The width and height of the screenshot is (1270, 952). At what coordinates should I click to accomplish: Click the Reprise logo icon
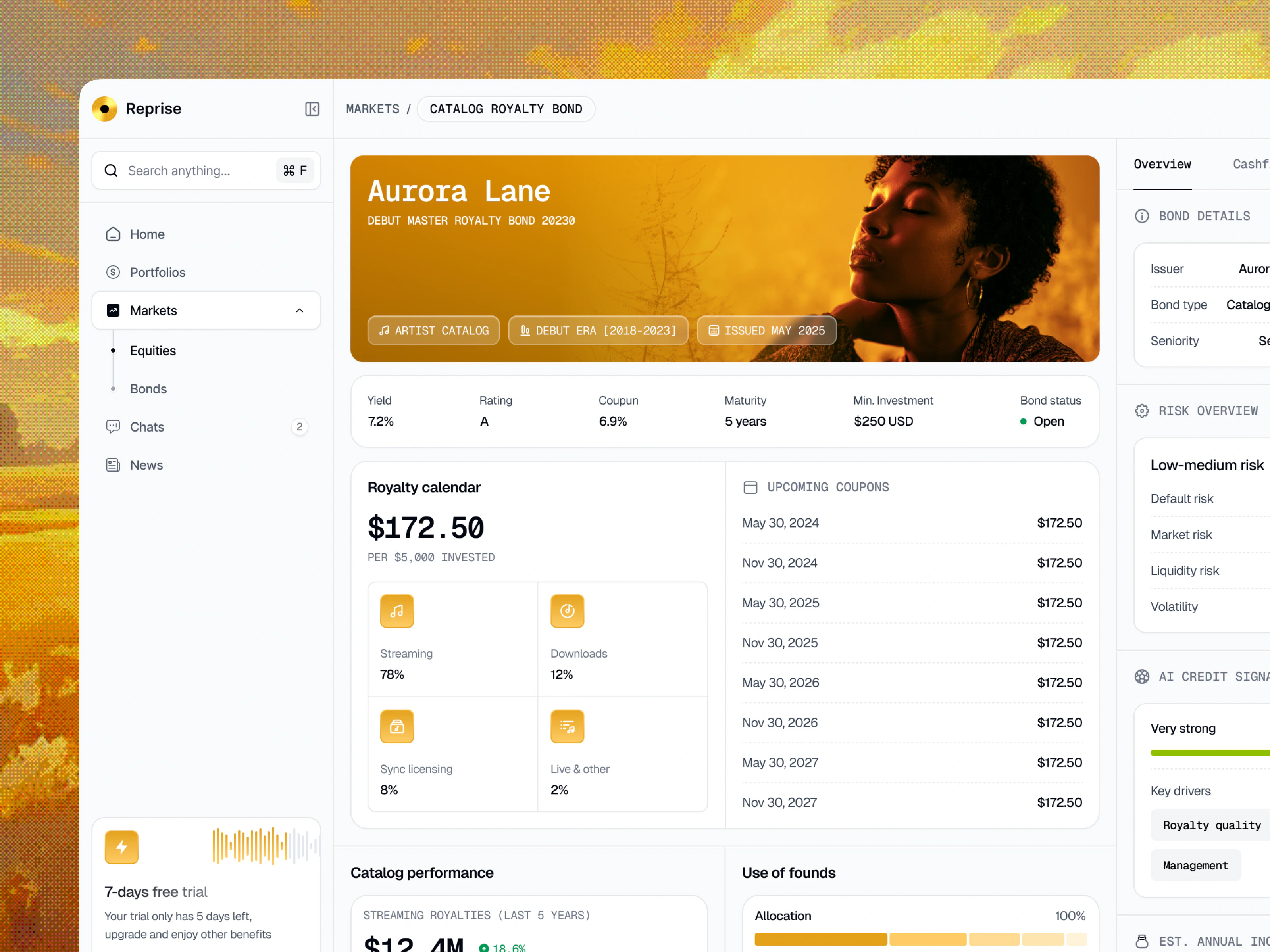pyautogui.click(x=104, y=109)
